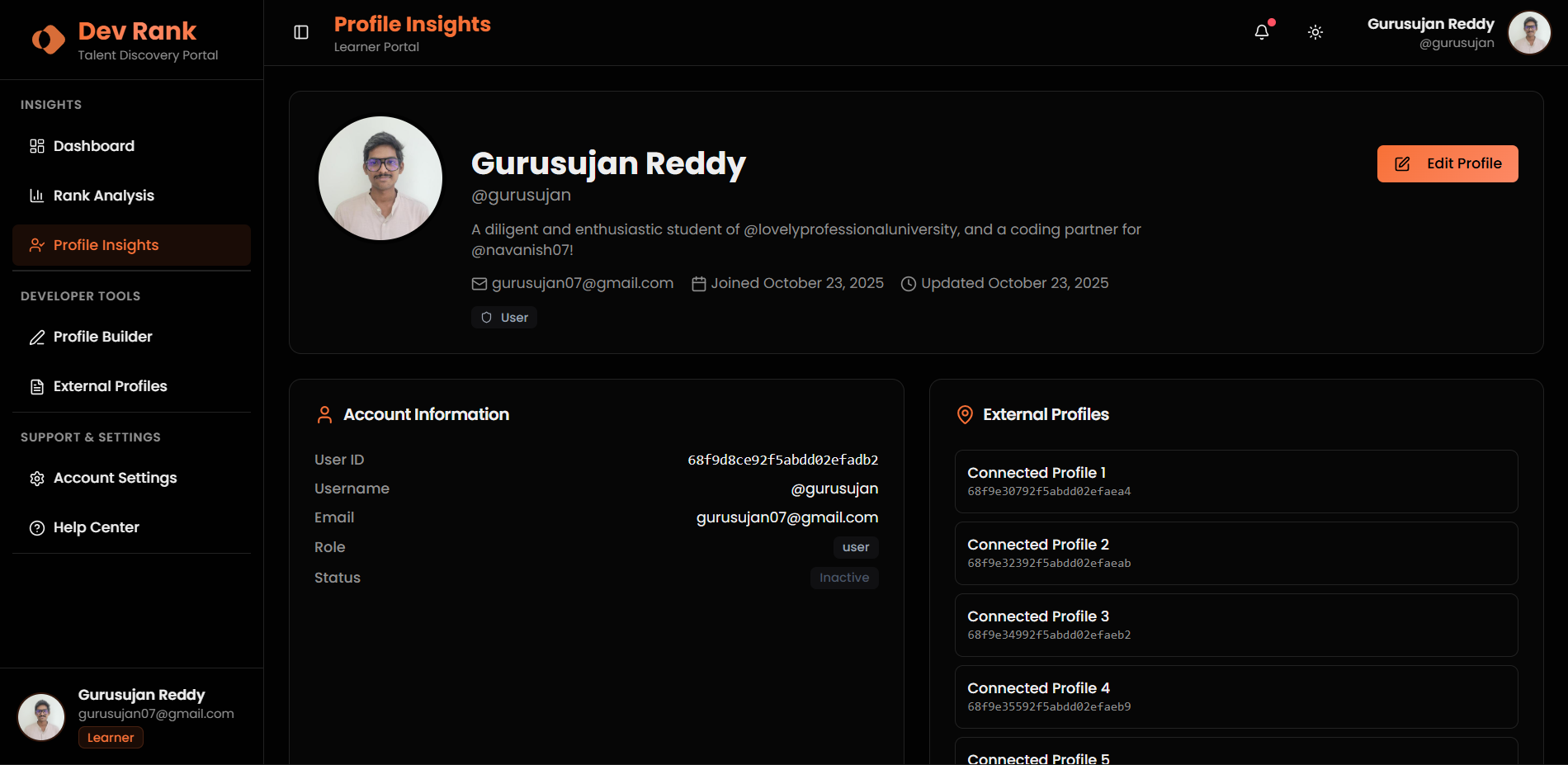1568x765 pixels.
Task: Click the Updated October 23, 2025 text
Action: coord(1014,283)
